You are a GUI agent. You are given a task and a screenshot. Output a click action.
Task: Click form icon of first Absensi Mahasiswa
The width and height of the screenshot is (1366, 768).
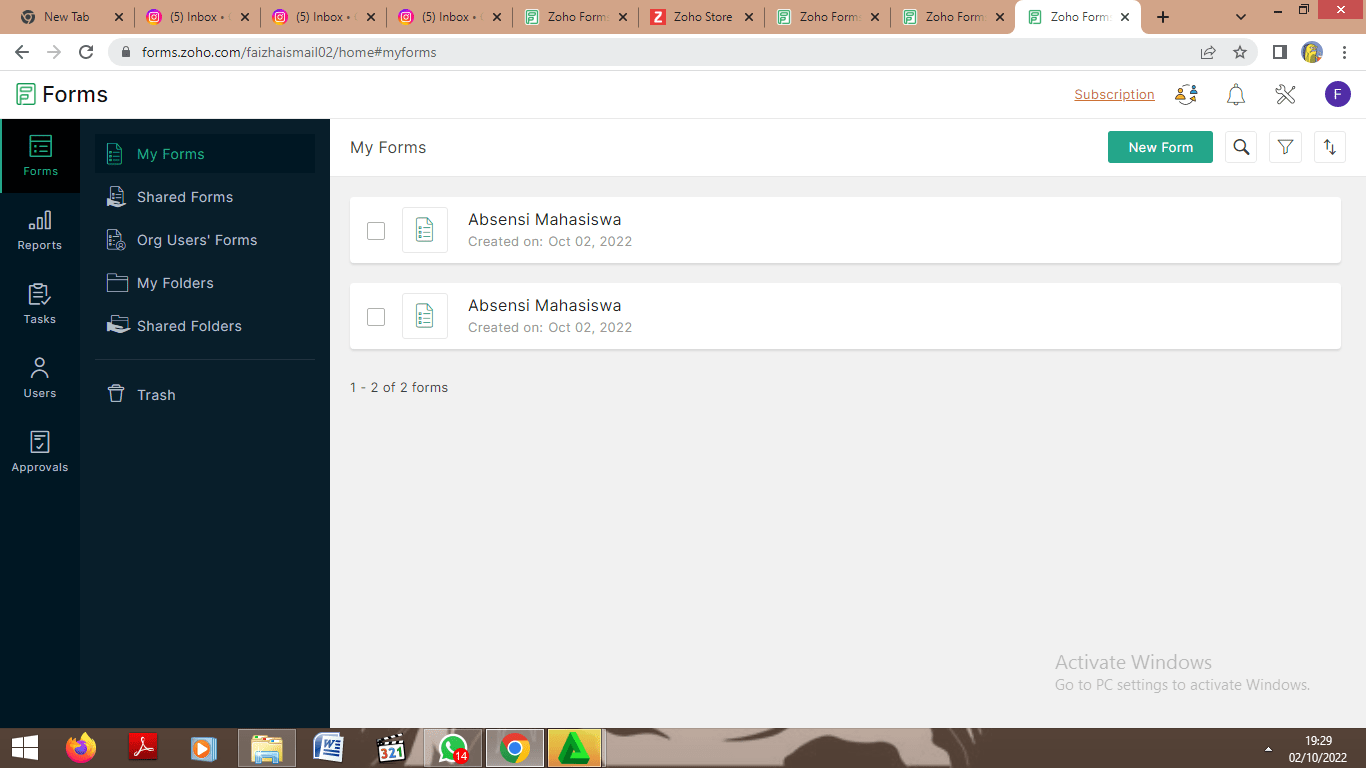425,230
